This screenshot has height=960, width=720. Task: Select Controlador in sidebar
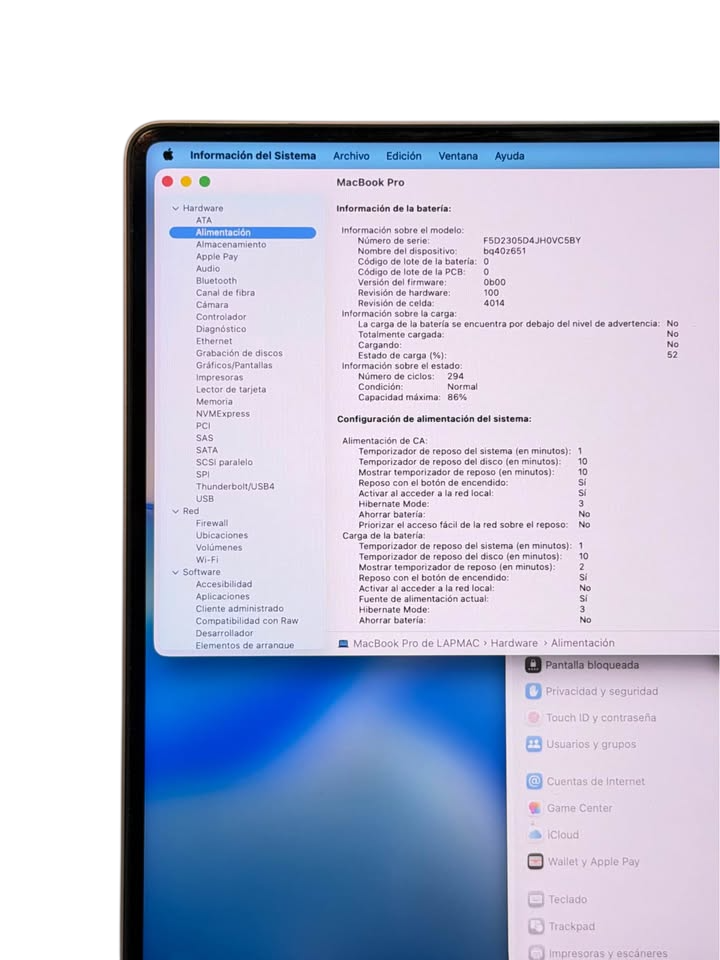(x=221, y=317)
